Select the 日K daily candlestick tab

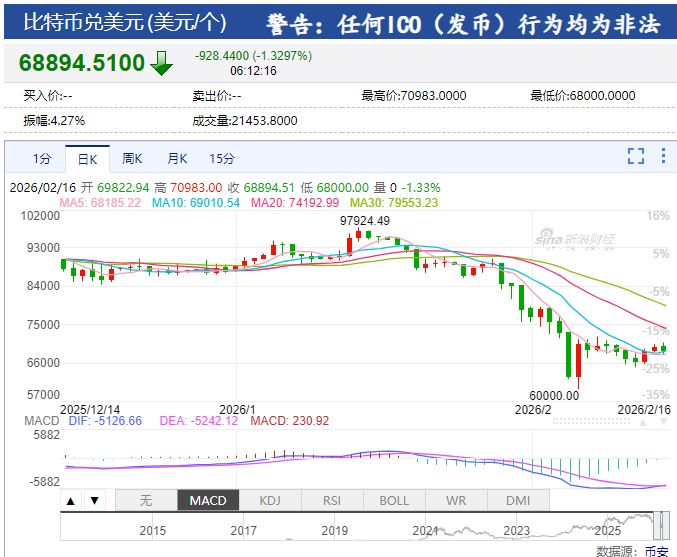tap(87, 158)
